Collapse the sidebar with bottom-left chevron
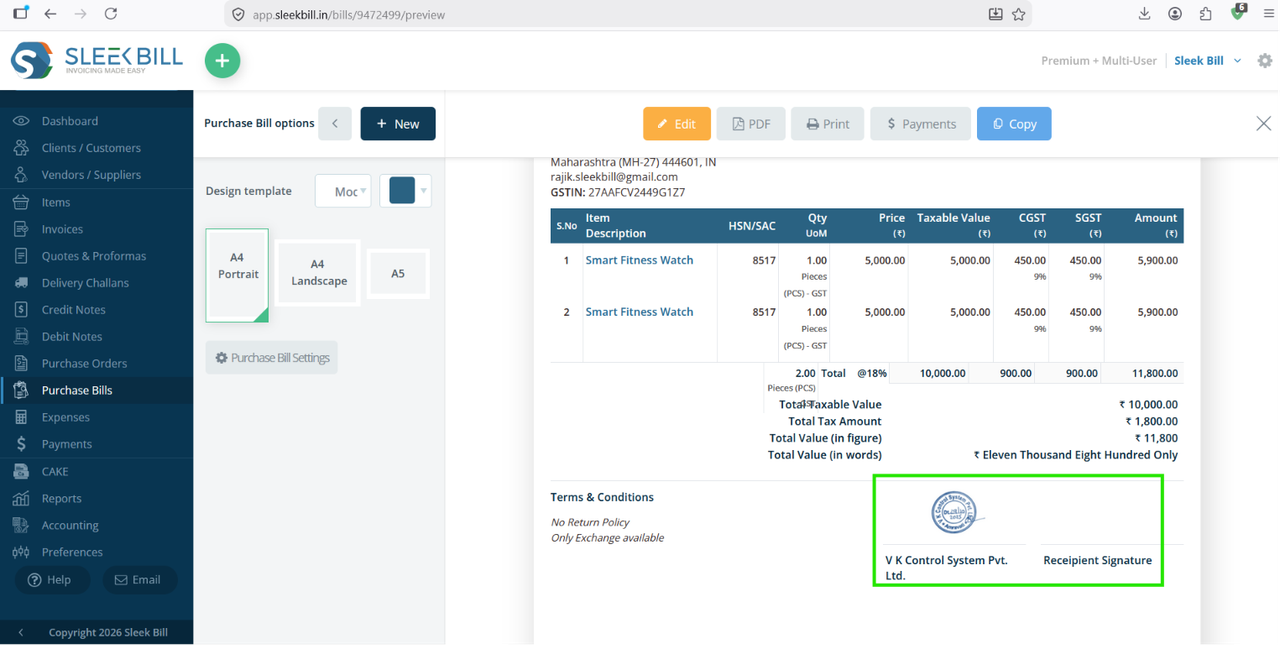The height and width of the screenshot is (645, 1280). coord(21,632)
